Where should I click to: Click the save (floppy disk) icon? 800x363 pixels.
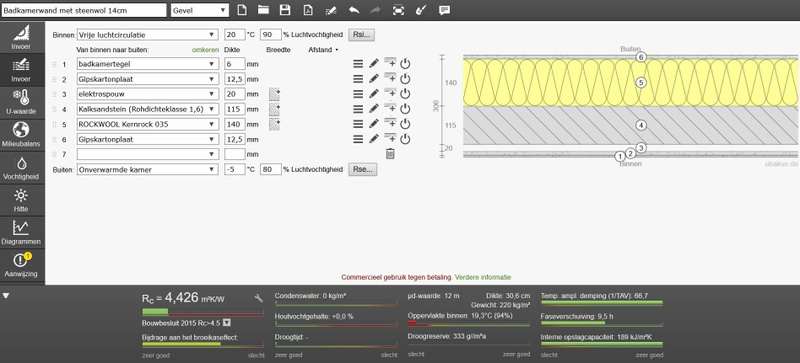click(285, 10)
